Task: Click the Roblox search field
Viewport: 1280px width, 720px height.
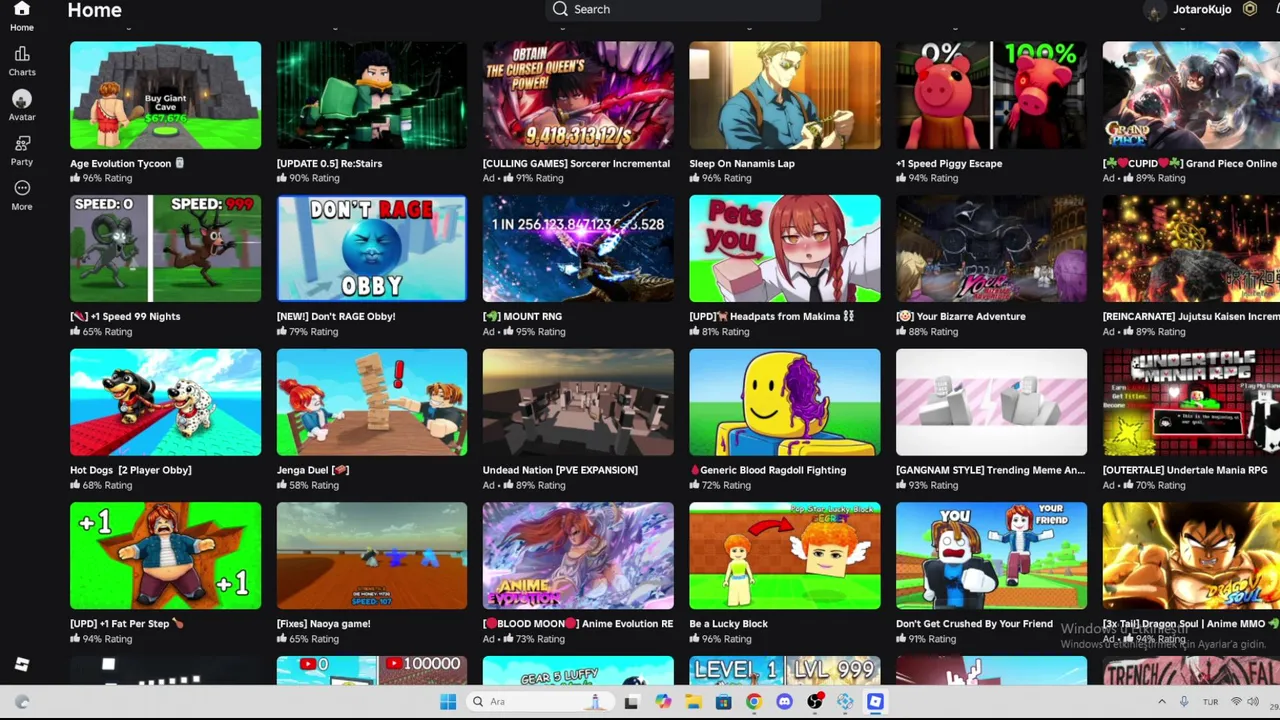Action: point(683,9)
